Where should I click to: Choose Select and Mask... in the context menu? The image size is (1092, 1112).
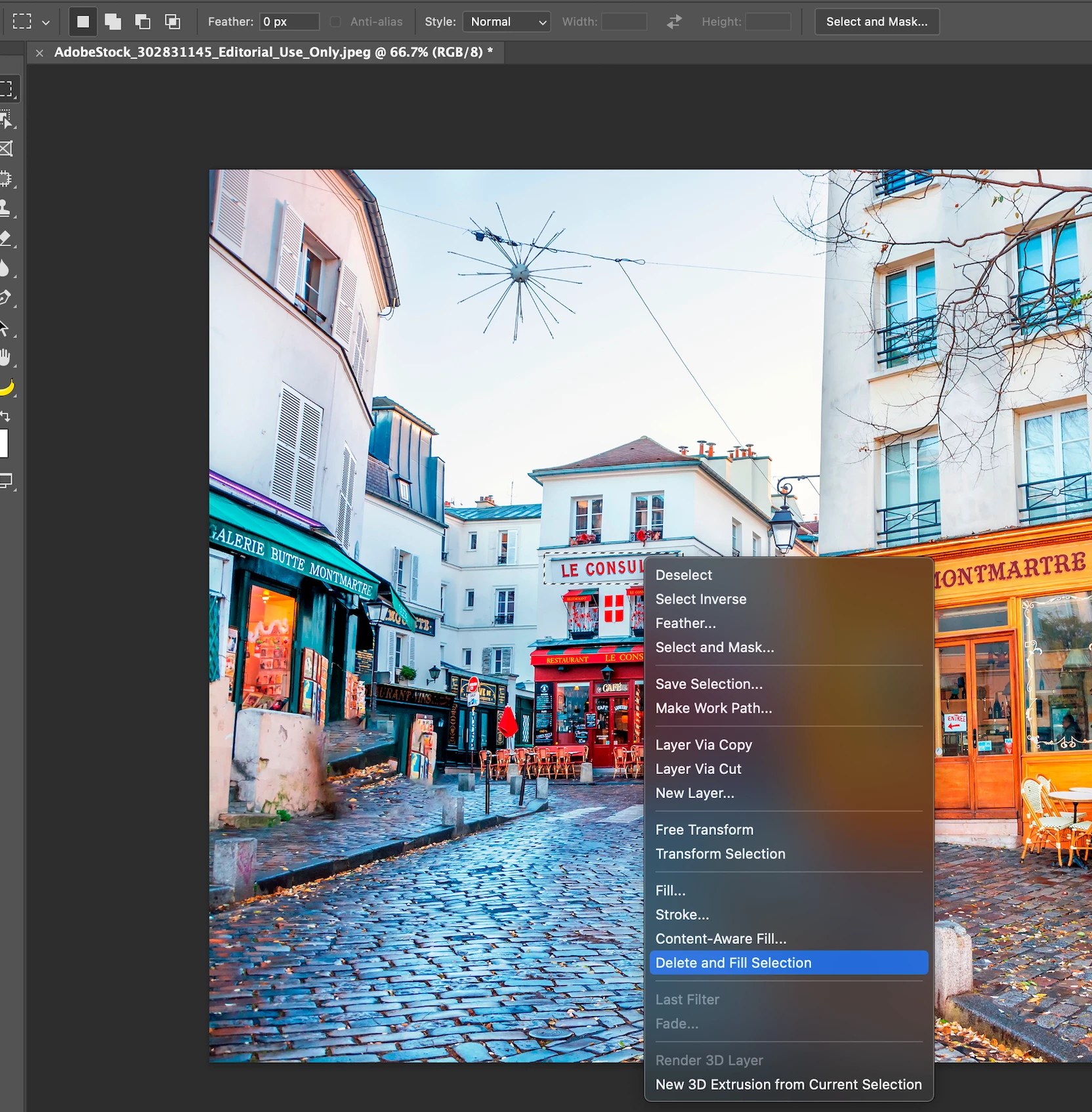click(789, 647)
